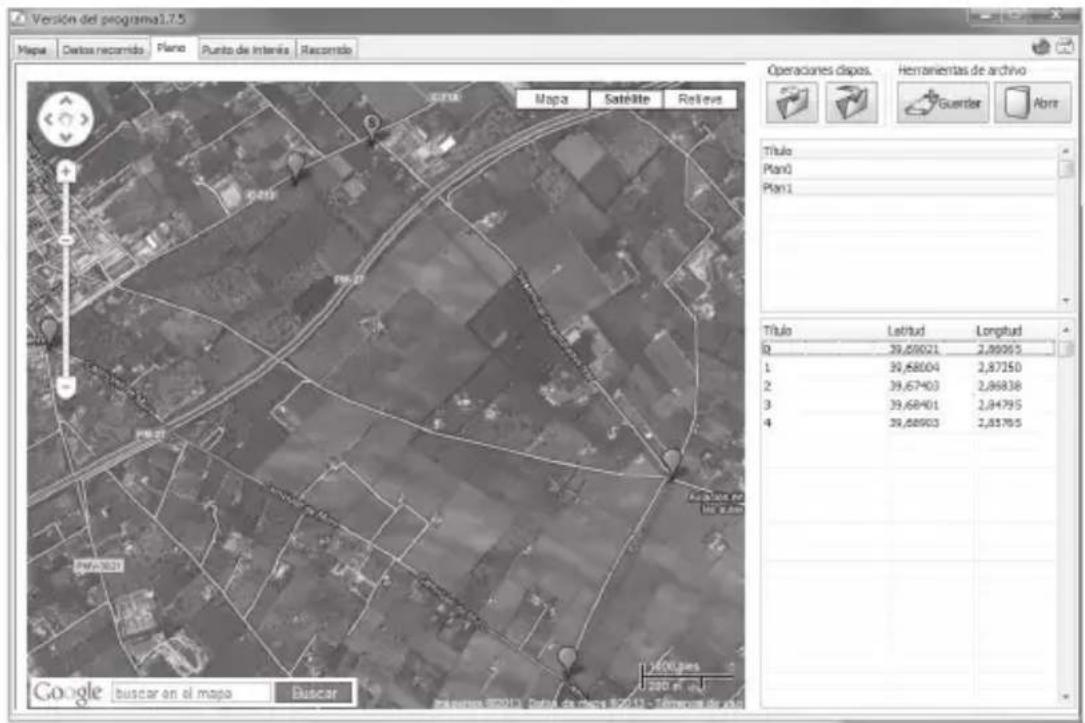Open the Punto de interés tab

(x=245, y=50)
